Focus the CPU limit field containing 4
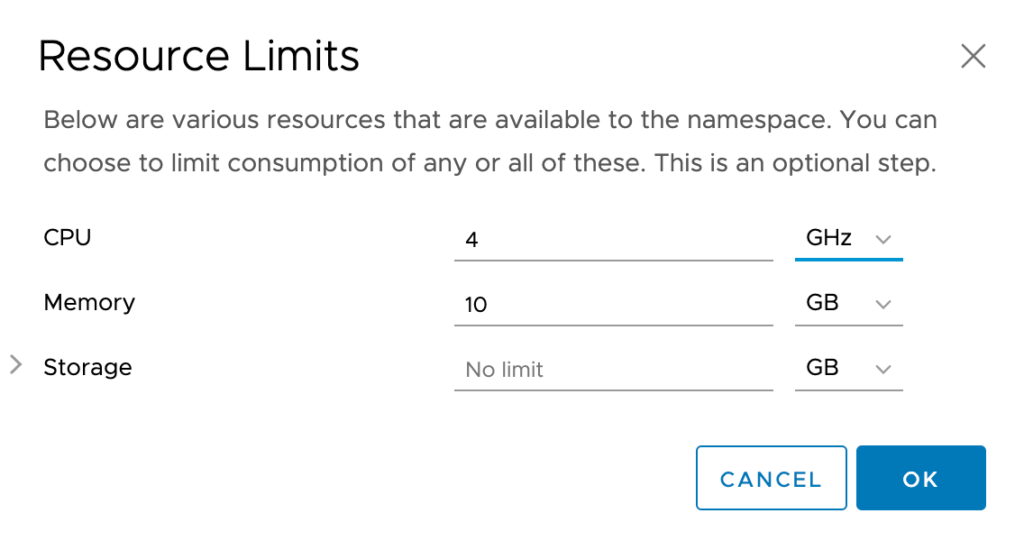1024x550 pixels. tap(612, 241)
